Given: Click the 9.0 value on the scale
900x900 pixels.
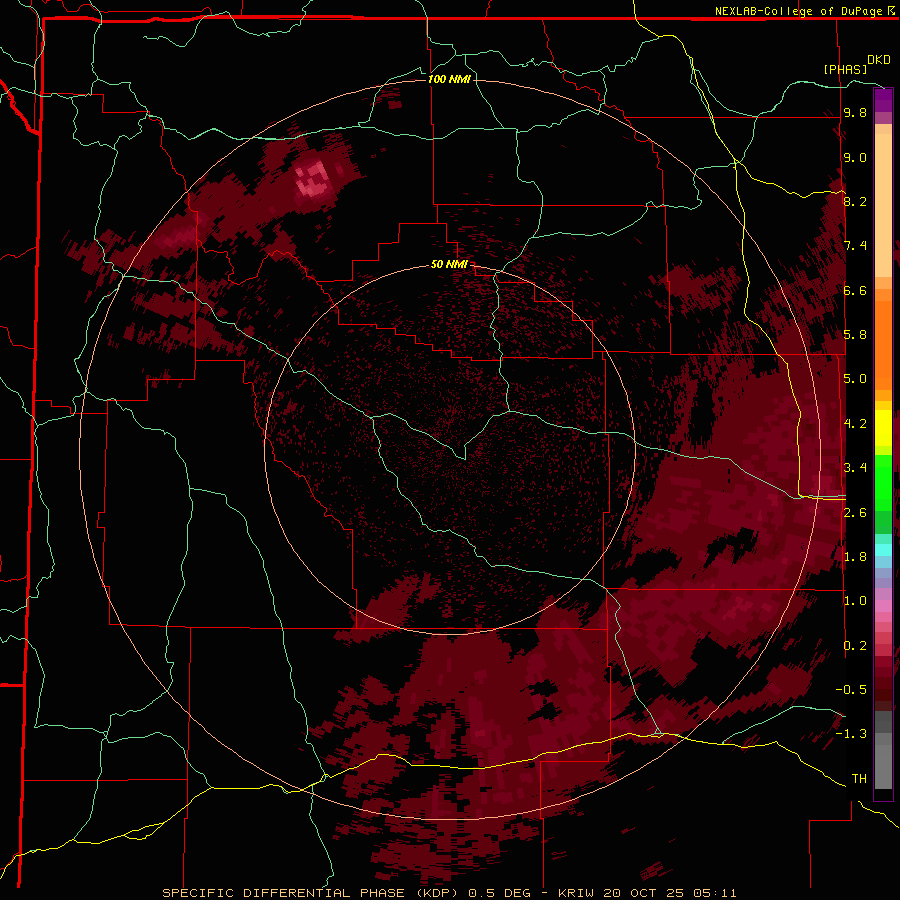Looking at the screenshot, I should (x=855, y=157).
